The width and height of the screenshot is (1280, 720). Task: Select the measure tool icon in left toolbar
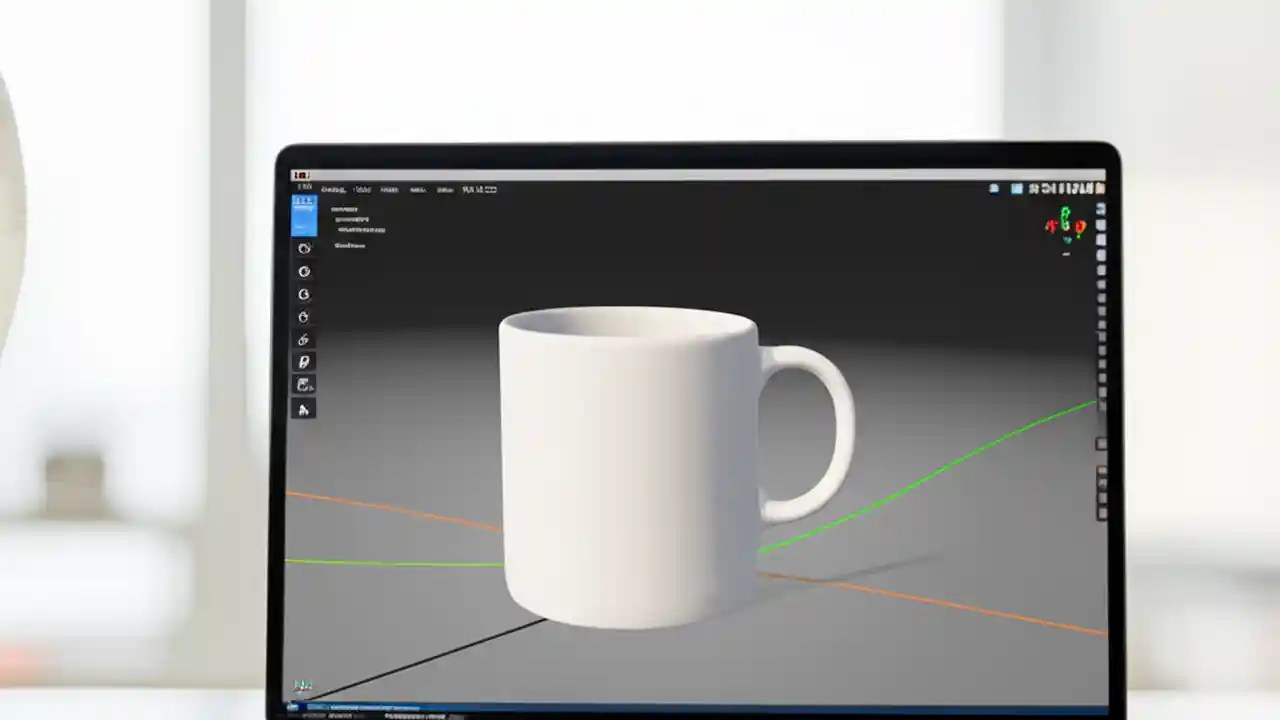coord(304,340)
